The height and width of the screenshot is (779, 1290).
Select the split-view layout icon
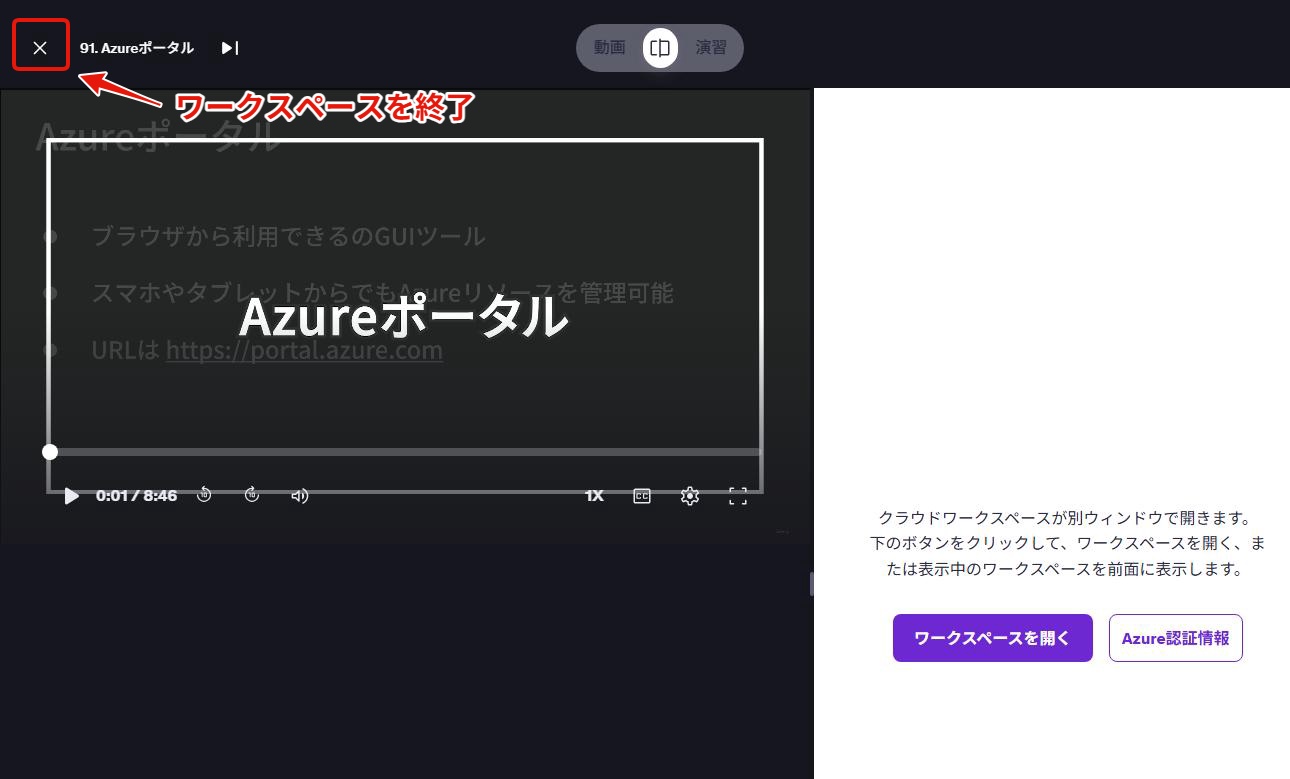click(x=660, y=47)
